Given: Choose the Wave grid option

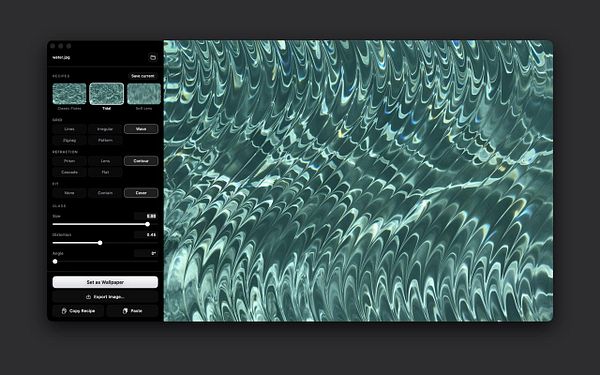Looking at the screenshot, I should (x=141, y=129).
